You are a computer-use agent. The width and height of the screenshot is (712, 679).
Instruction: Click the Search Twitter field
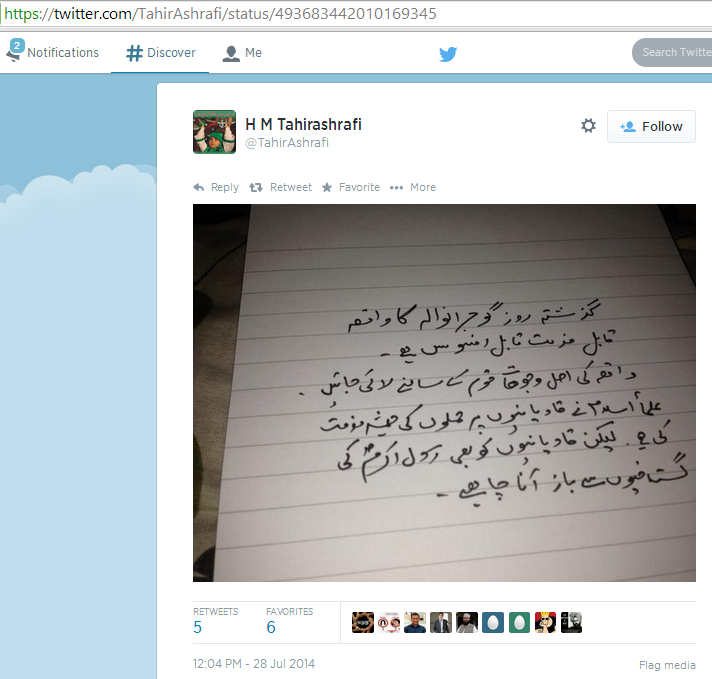pos(673,52)
